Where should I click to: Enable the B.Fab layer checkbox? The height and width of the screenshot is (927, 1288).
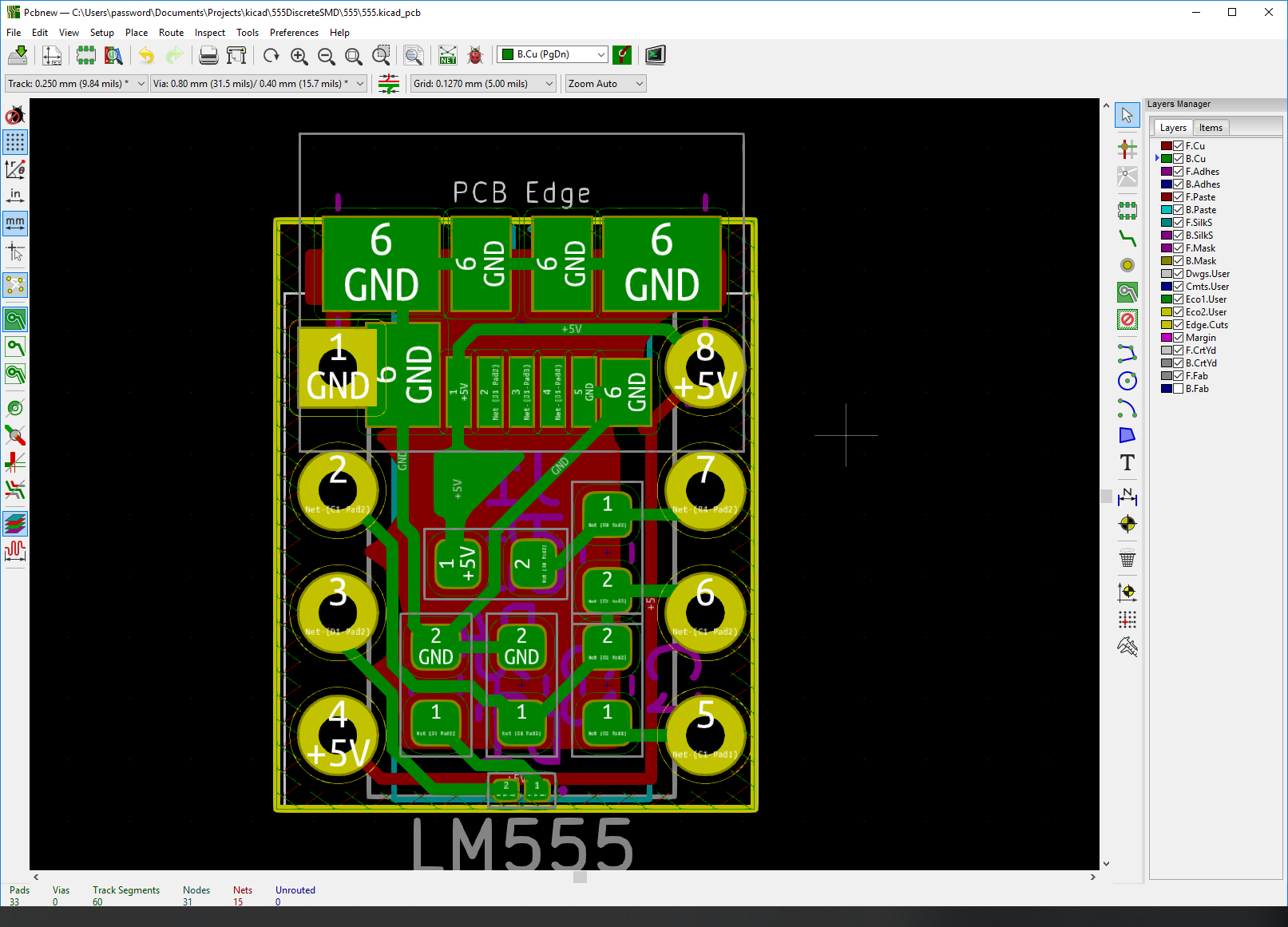click(x=1178, y=389)
